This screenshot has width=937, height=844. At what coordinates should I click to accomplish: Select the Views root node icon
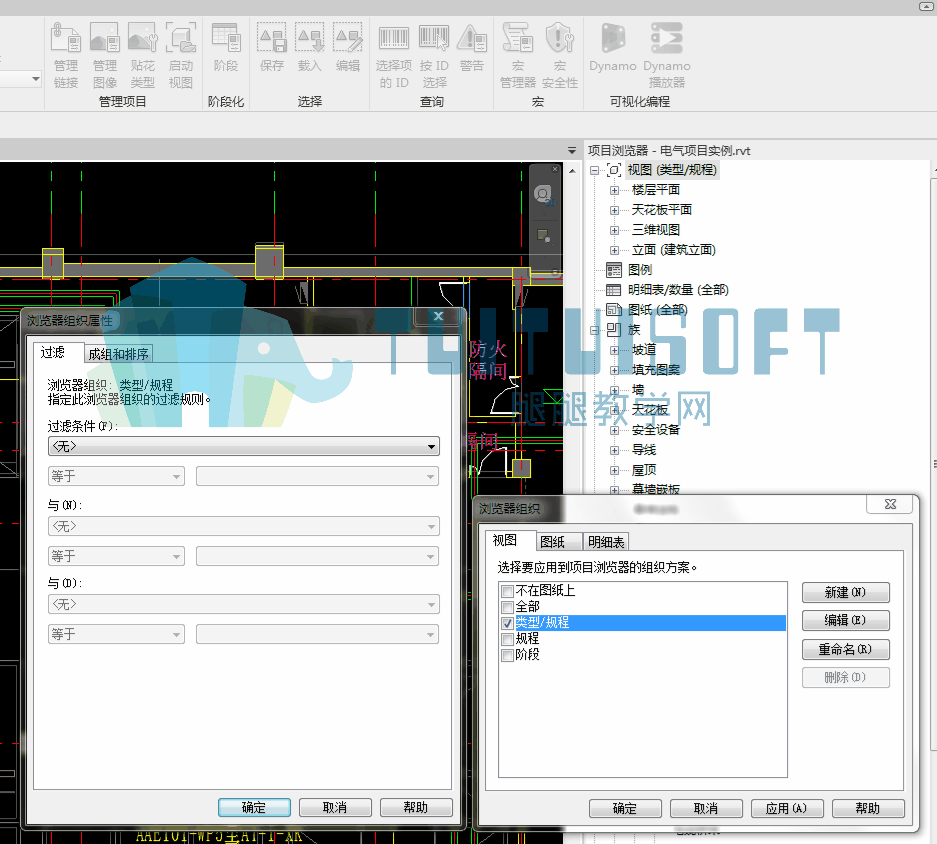(614, 170)
